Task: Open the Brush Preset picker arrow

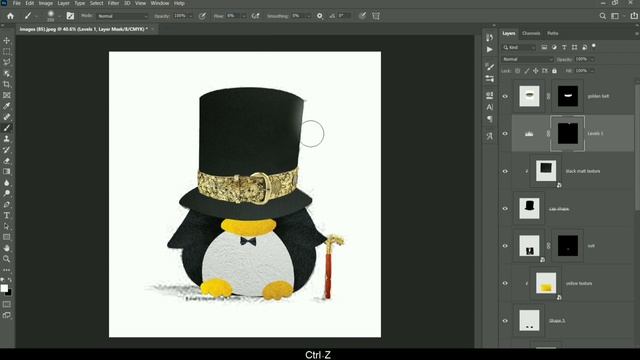Action: 59,16
